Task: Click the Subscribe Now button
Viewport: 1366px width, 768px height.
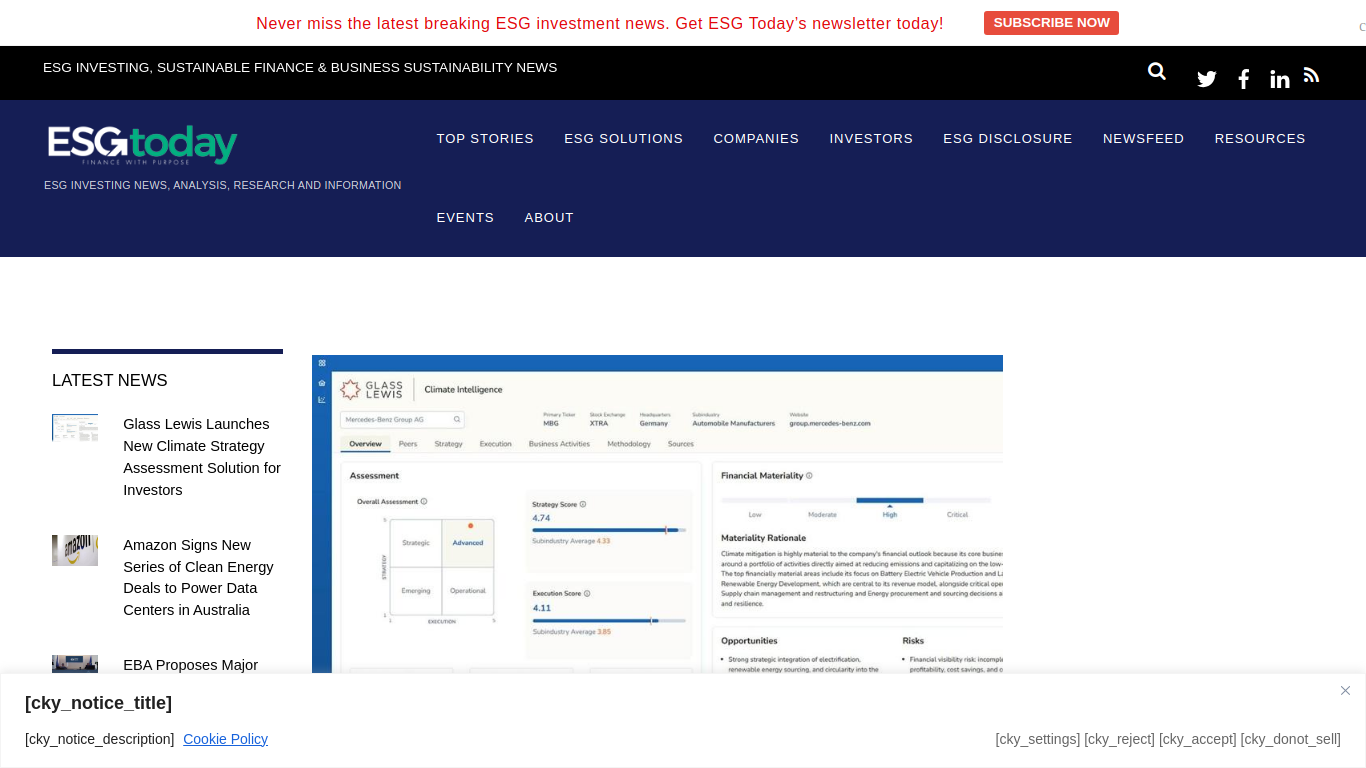Action: 1051,23
